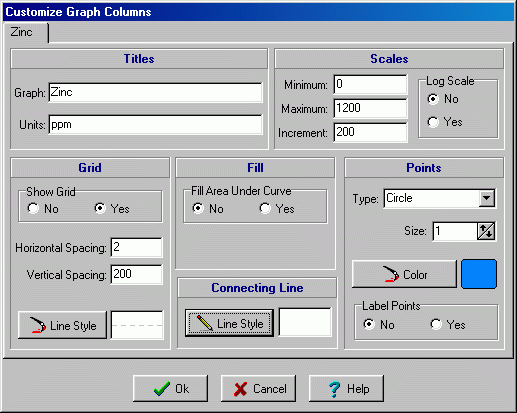Select No under Show Grid
517x413 pixels.
coord(33,208)
